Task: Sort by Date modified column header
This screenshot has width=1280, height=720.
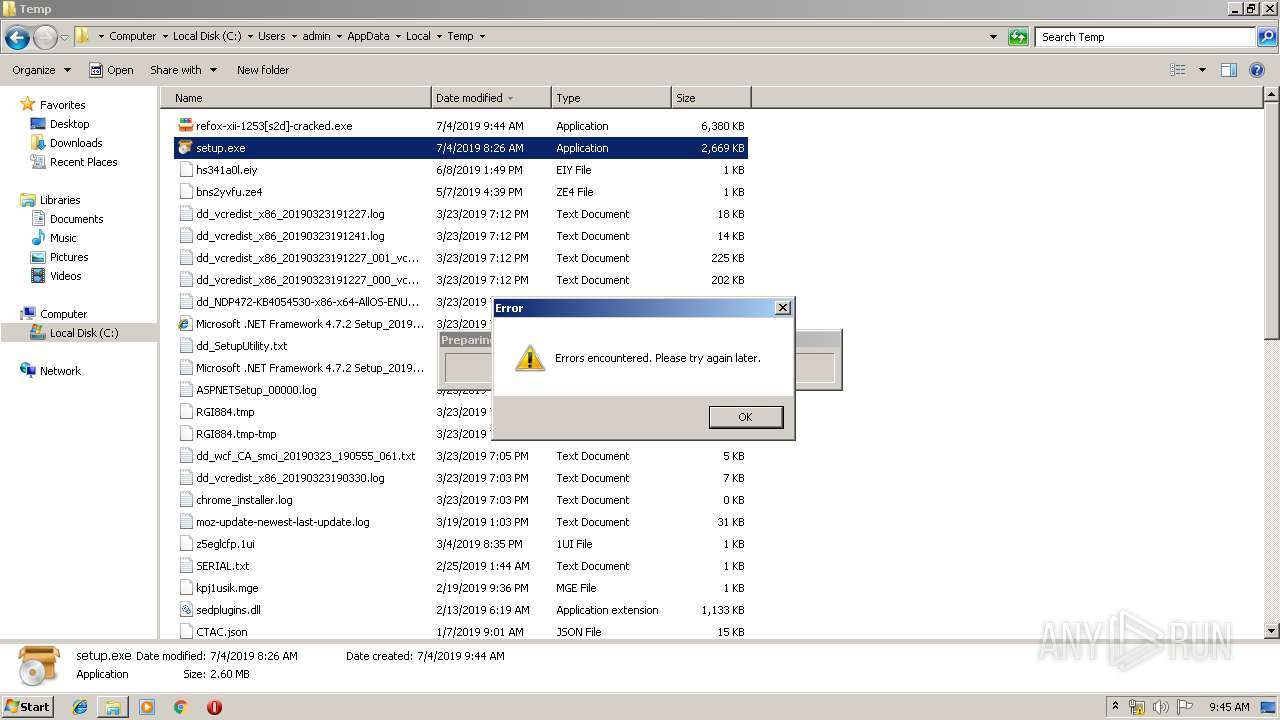Action: [491, 98]
